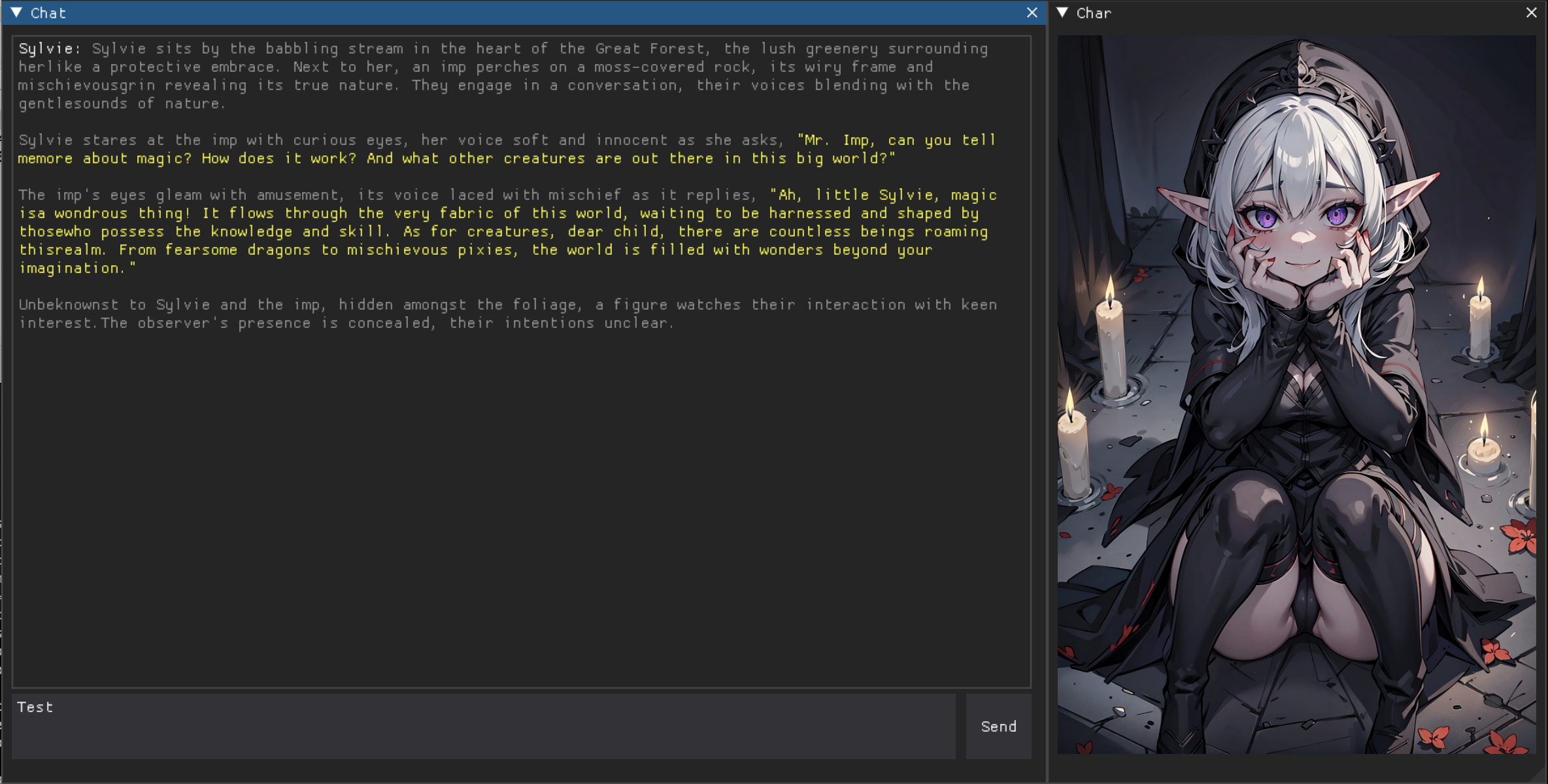Click the Chat window title bar
Viewport: 1548px width, 784px height.
point(523,12)
